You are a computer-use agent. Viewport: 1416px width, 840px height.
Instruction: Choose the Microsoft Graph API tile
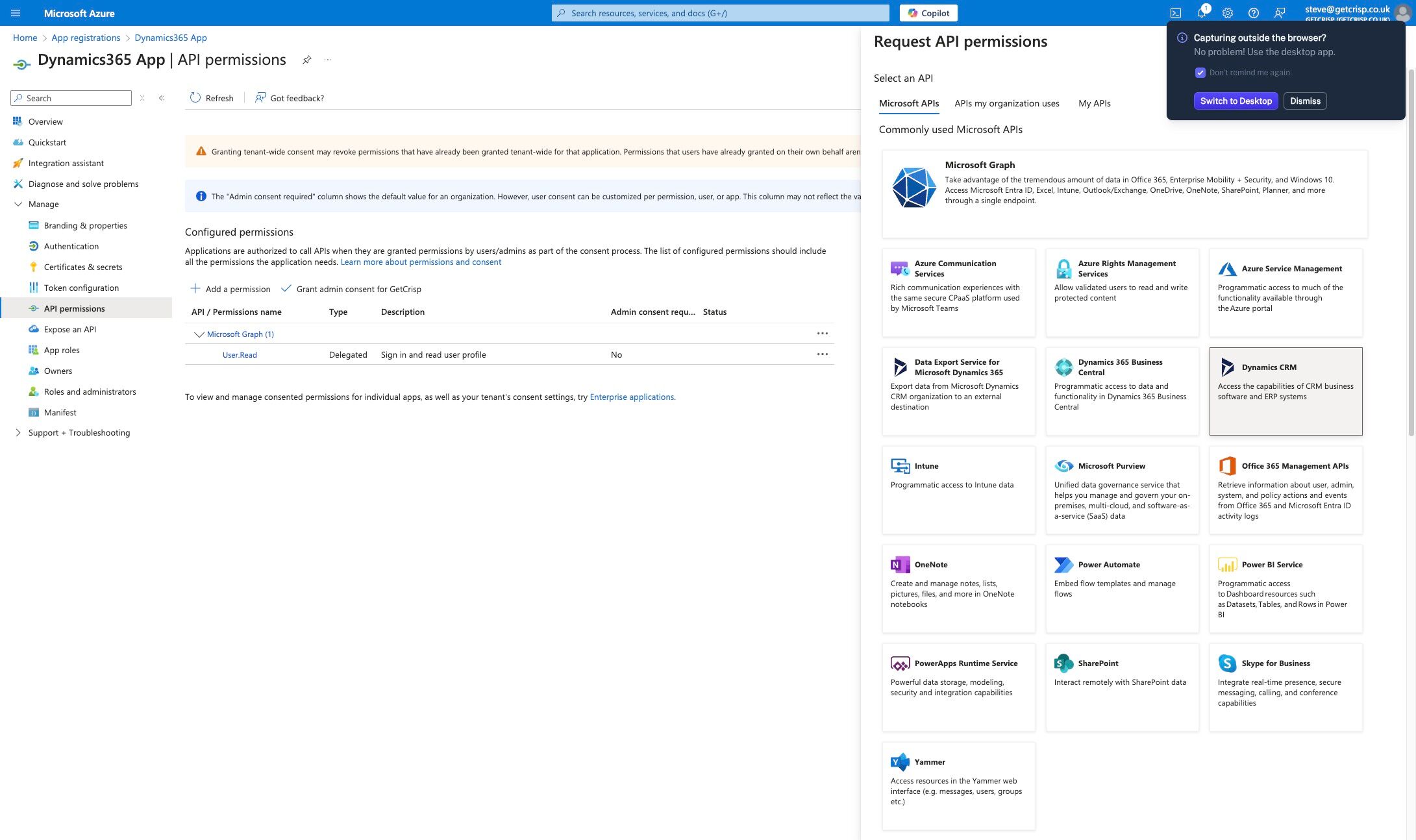tap(1124, 194)
